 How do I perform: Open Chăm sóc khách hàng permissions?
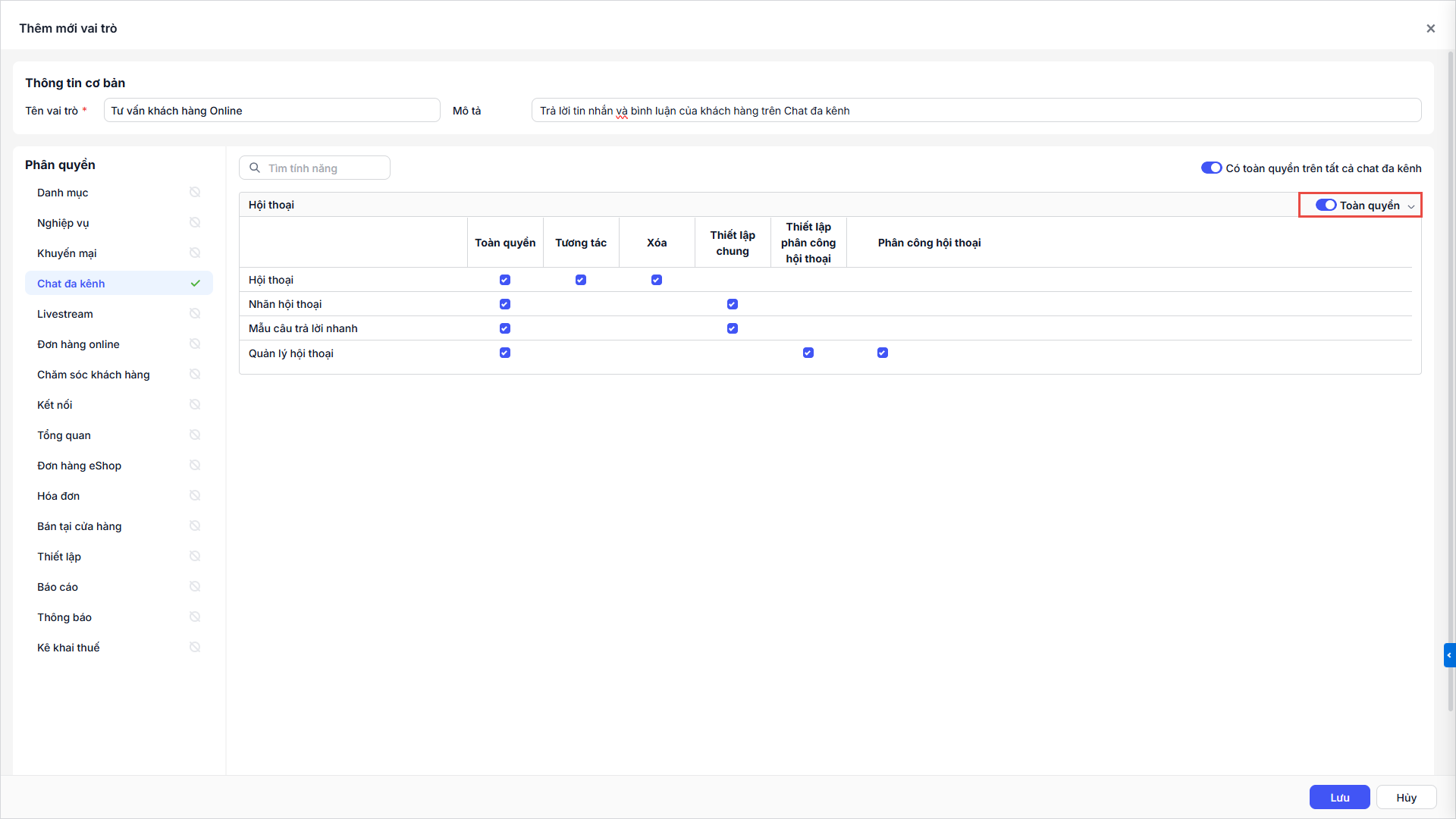point(119,375)
